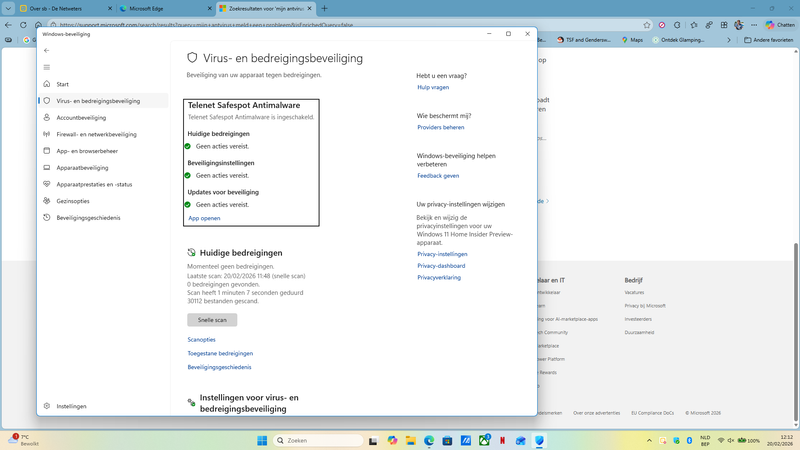800x450 pixels.
Task: Start a Snelle scan
Action: (212, 320)
